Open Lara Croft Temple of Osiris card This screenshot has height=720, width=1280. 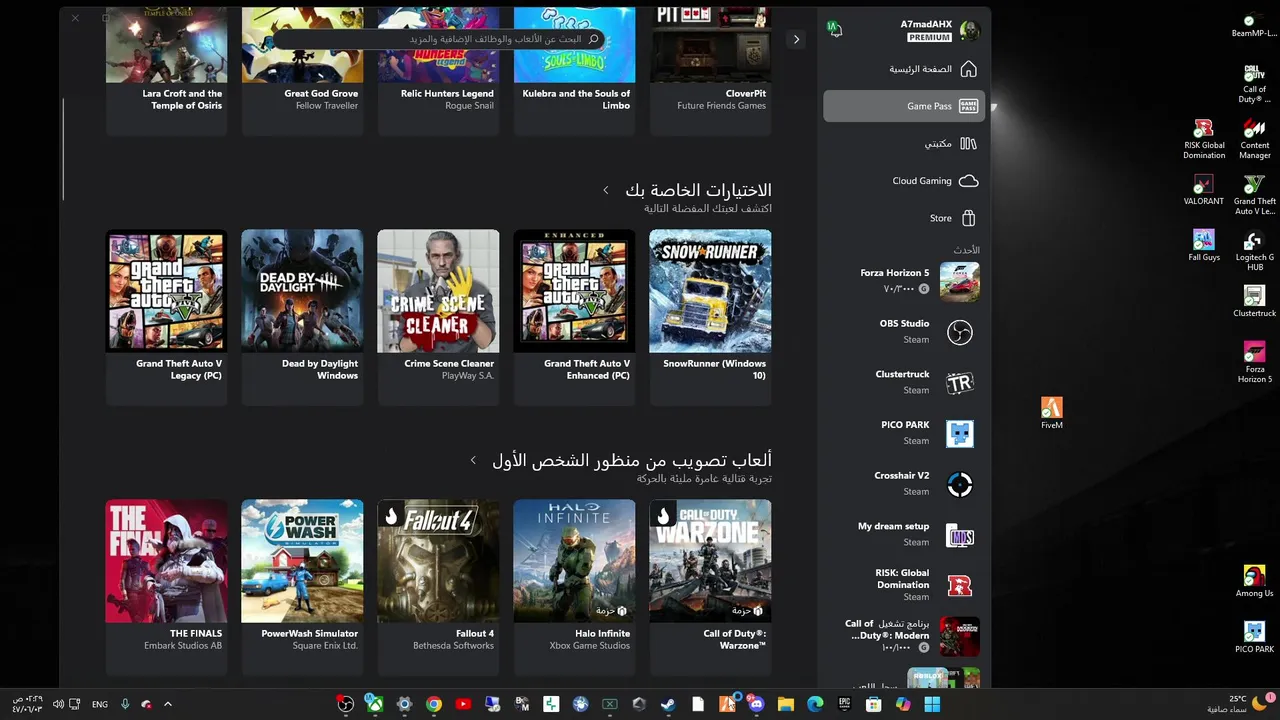pos(166,70)
